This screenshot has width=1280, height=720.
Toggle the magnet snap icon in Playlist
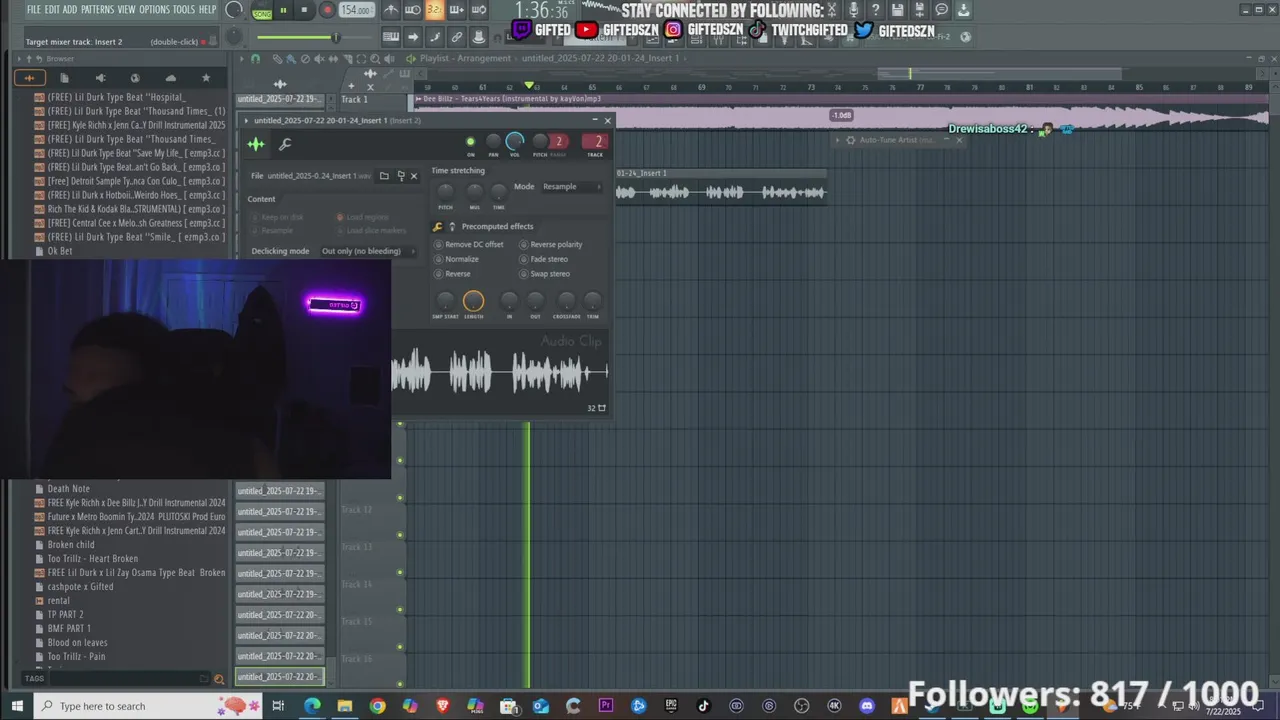point(255,59)
